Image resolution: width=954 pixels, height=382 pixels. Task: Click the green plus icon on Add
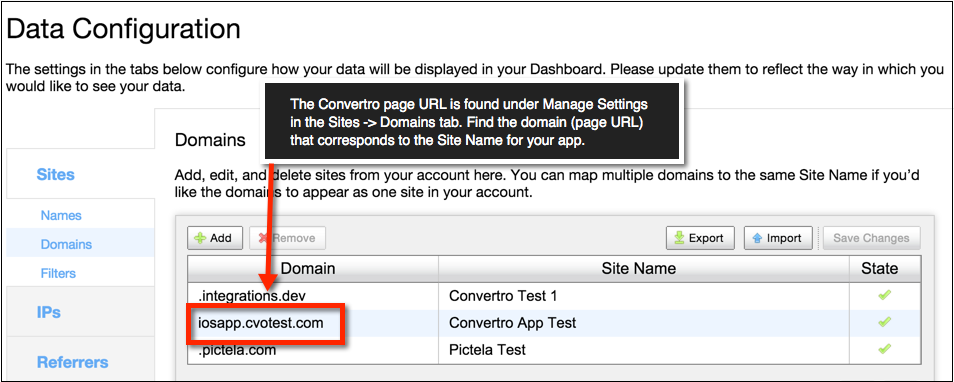point(200,238)
